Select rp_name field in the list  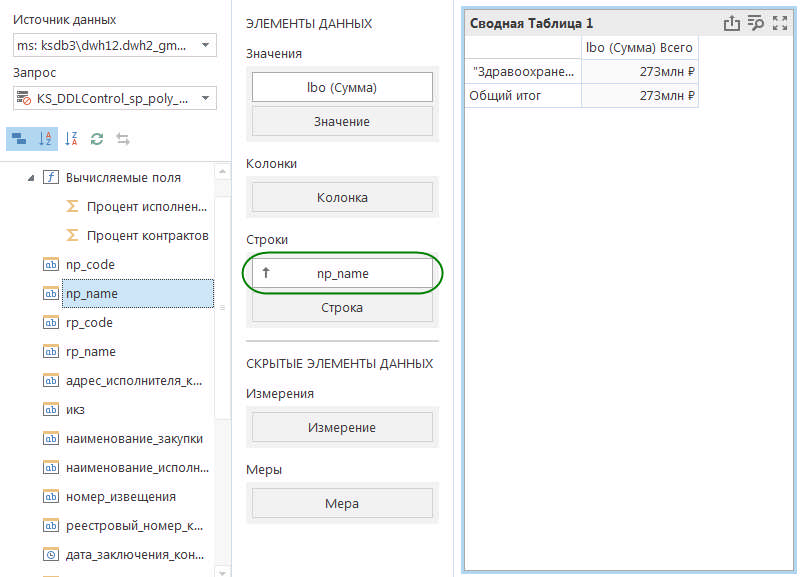[91, 351]
